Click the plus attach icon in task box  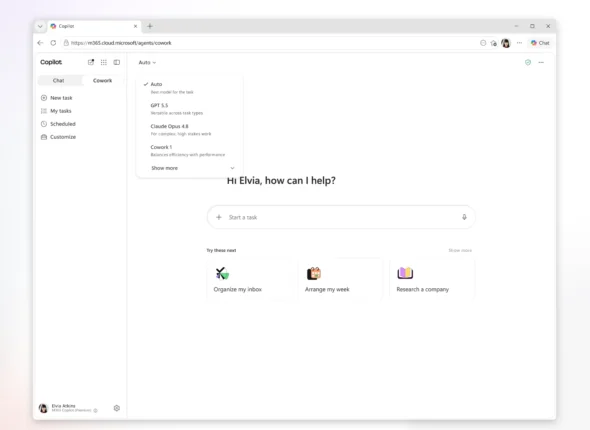[219, 217]
